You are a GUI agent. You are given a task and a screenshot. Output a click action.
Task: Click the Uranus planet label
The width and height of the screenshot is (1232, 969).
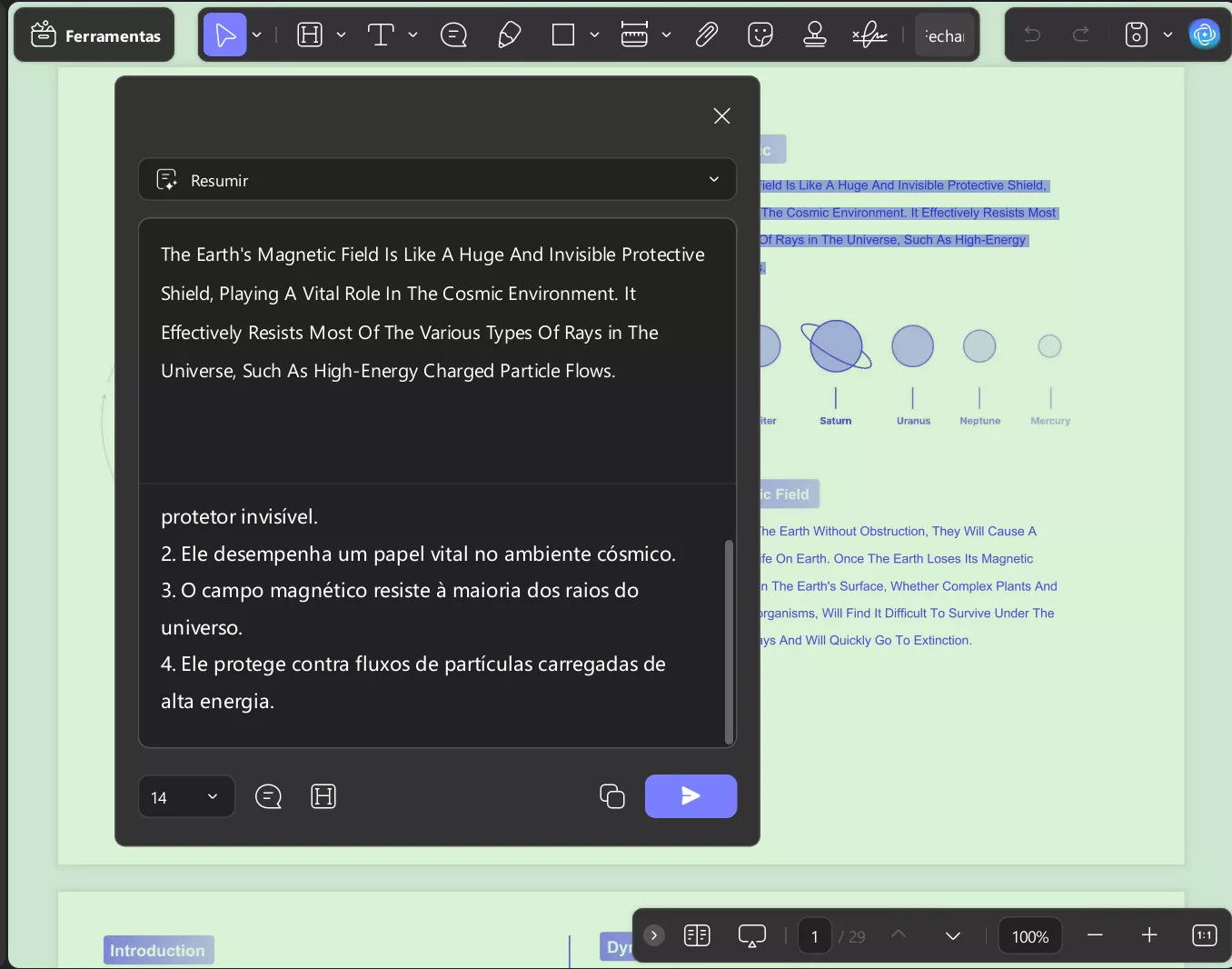click(x=913, y=421)
